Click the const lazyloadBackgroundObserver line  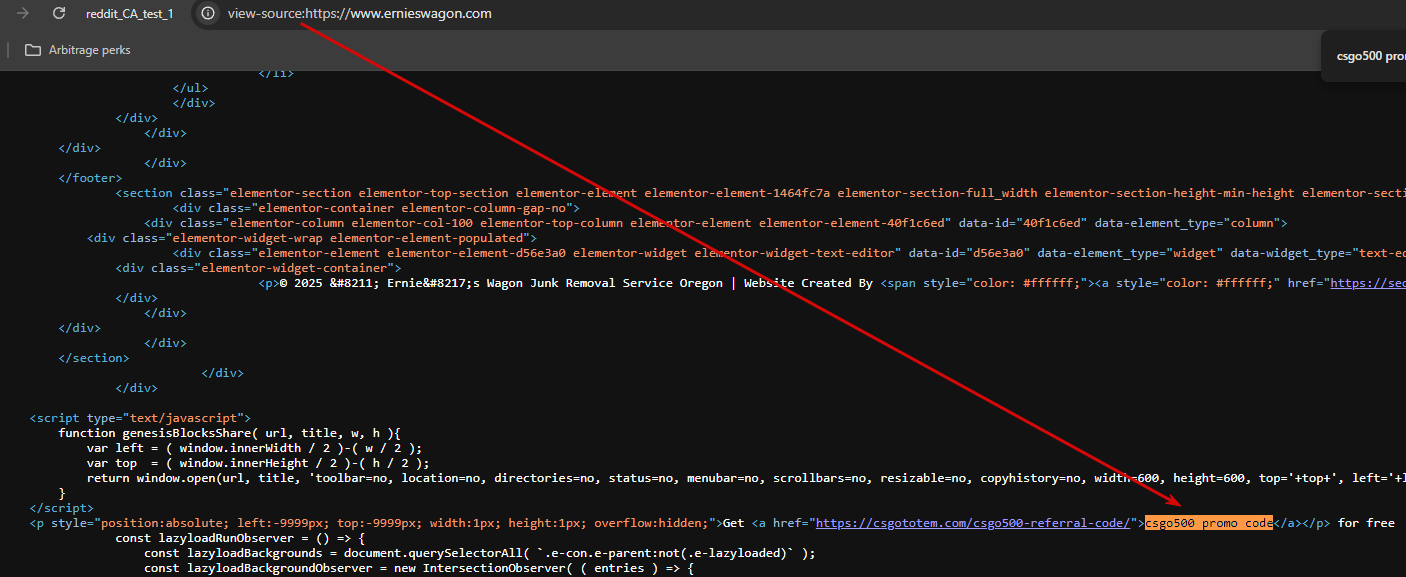click(x=418, y=568)
